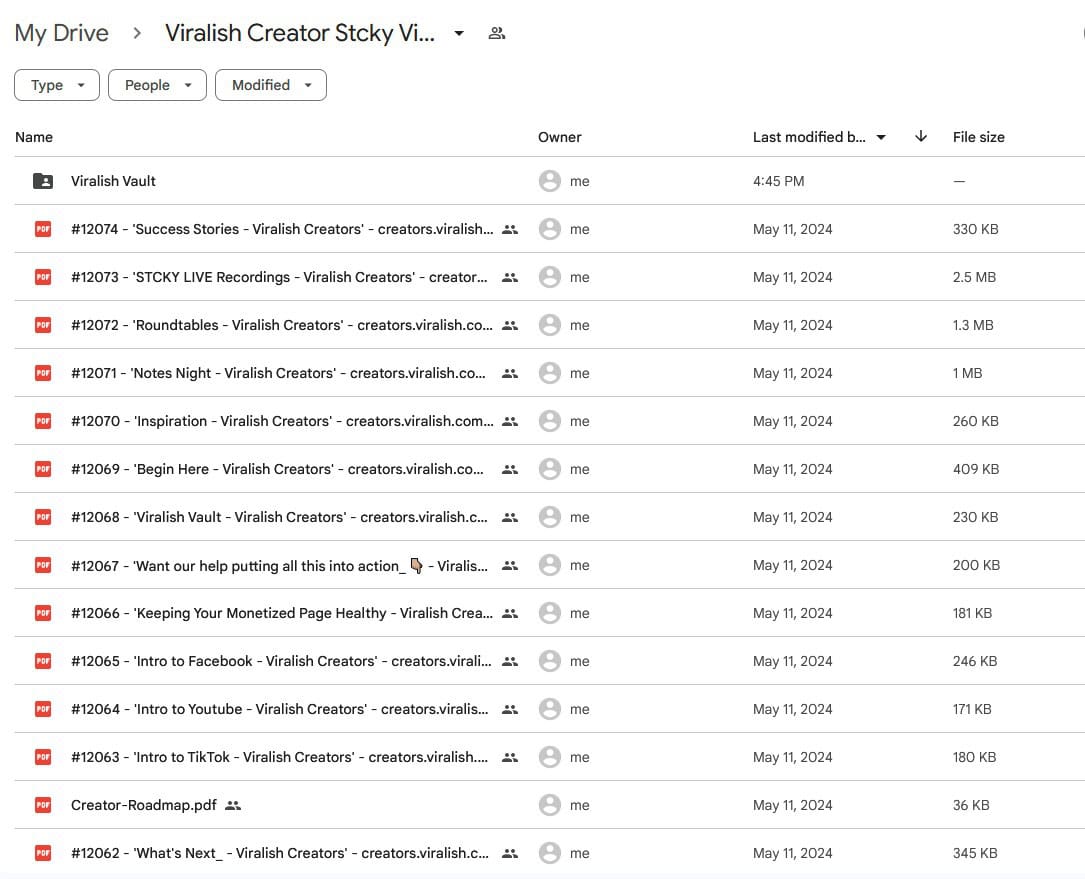The width and height of the screenshot is (1085, 879).
Task: Select the #12072 Roundtables PDF file
Action: [280, 325]
